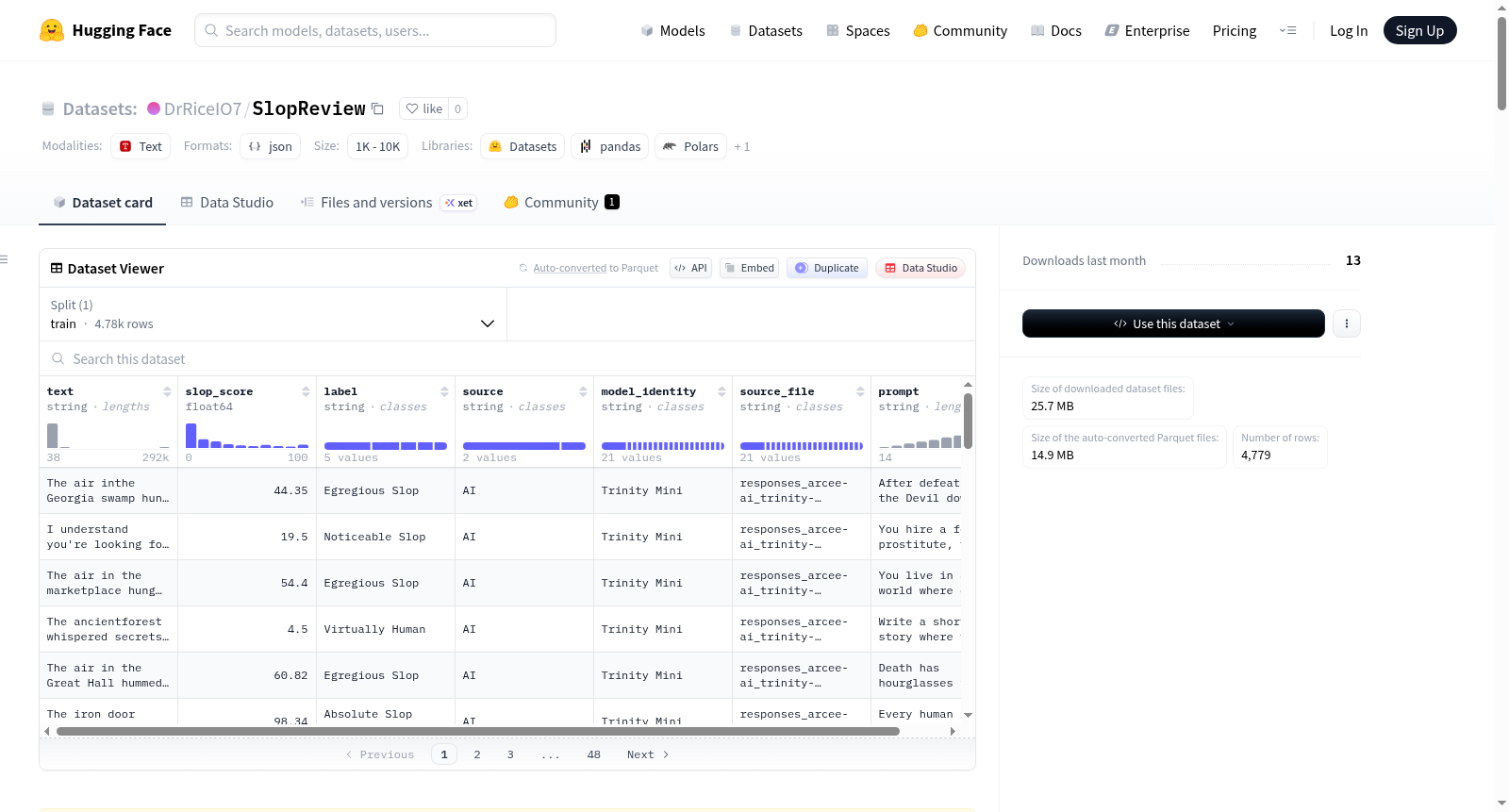Click the label classes distribution bar
The height and width of the screenshot is (812, 1509).
tap(386, 446)
